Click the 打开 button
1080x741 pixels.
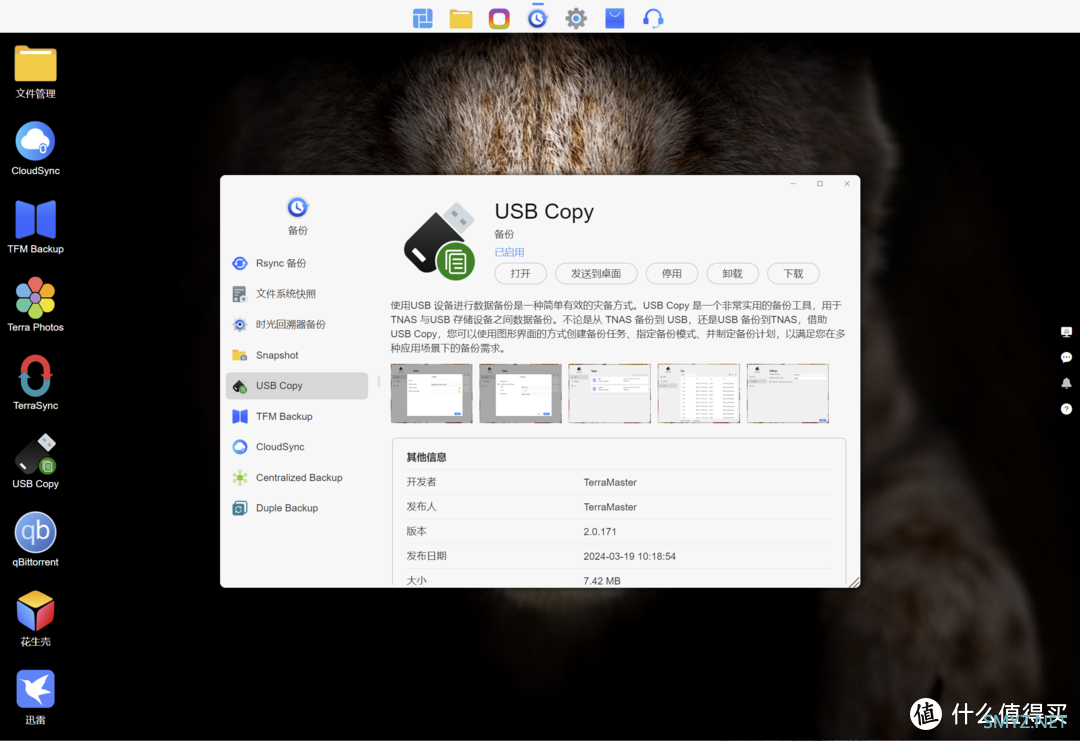pyautogui.click(x=521, y=273)
